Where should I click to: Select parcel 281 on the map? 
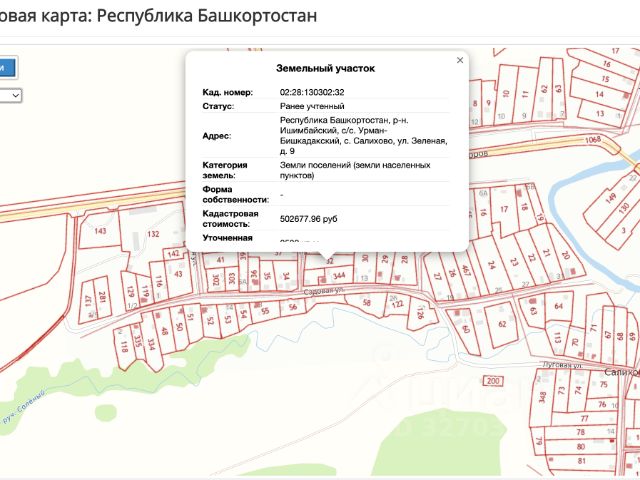[102, 297]
